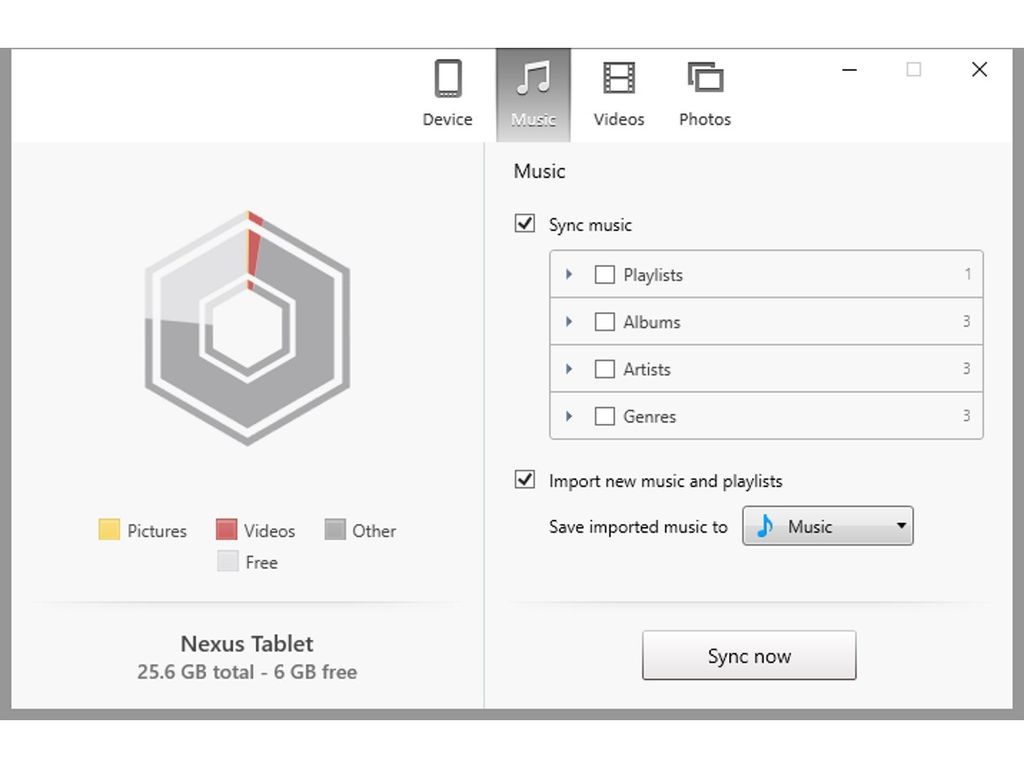Select the Videos filmstrip icon

(618, 77)
